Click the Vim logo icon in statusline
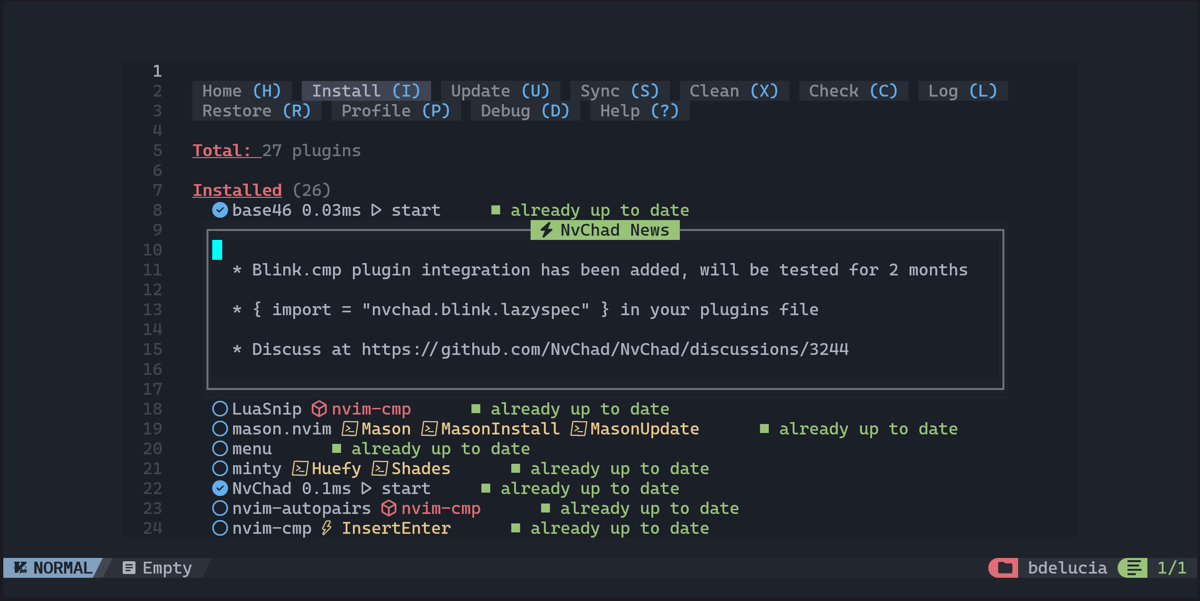Image resolution: width=1200 pixels, height=601 pixels. 20,568
